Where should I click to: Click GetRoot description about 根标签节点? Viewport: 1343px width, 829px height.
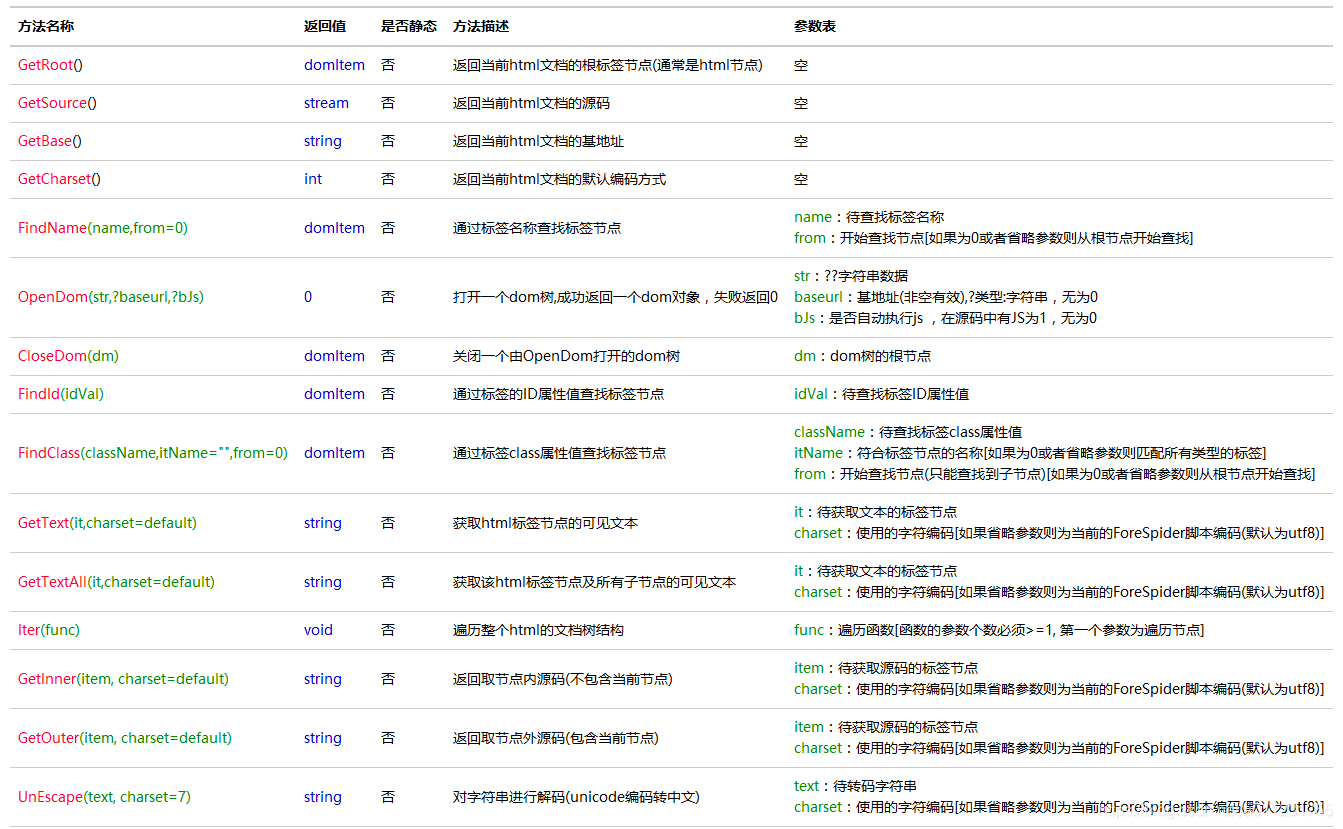tap(608, 65)
